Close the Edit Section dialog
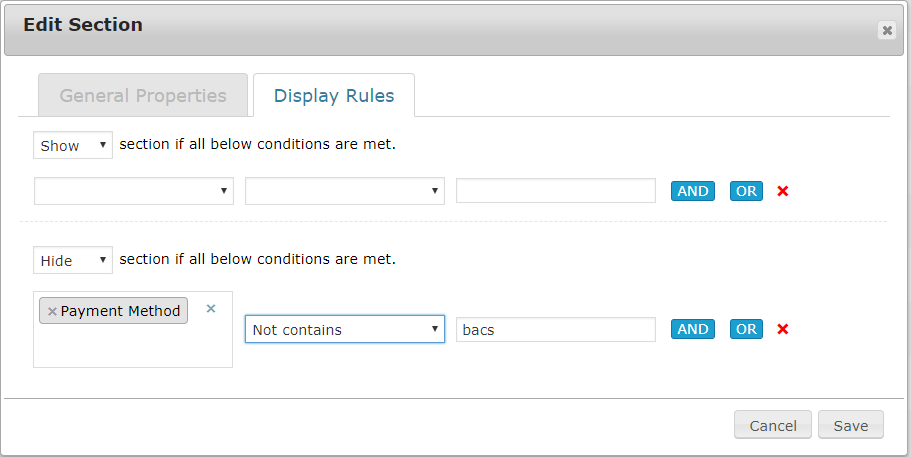This screenshot has width=911, height=457. (x=886, y=31)
